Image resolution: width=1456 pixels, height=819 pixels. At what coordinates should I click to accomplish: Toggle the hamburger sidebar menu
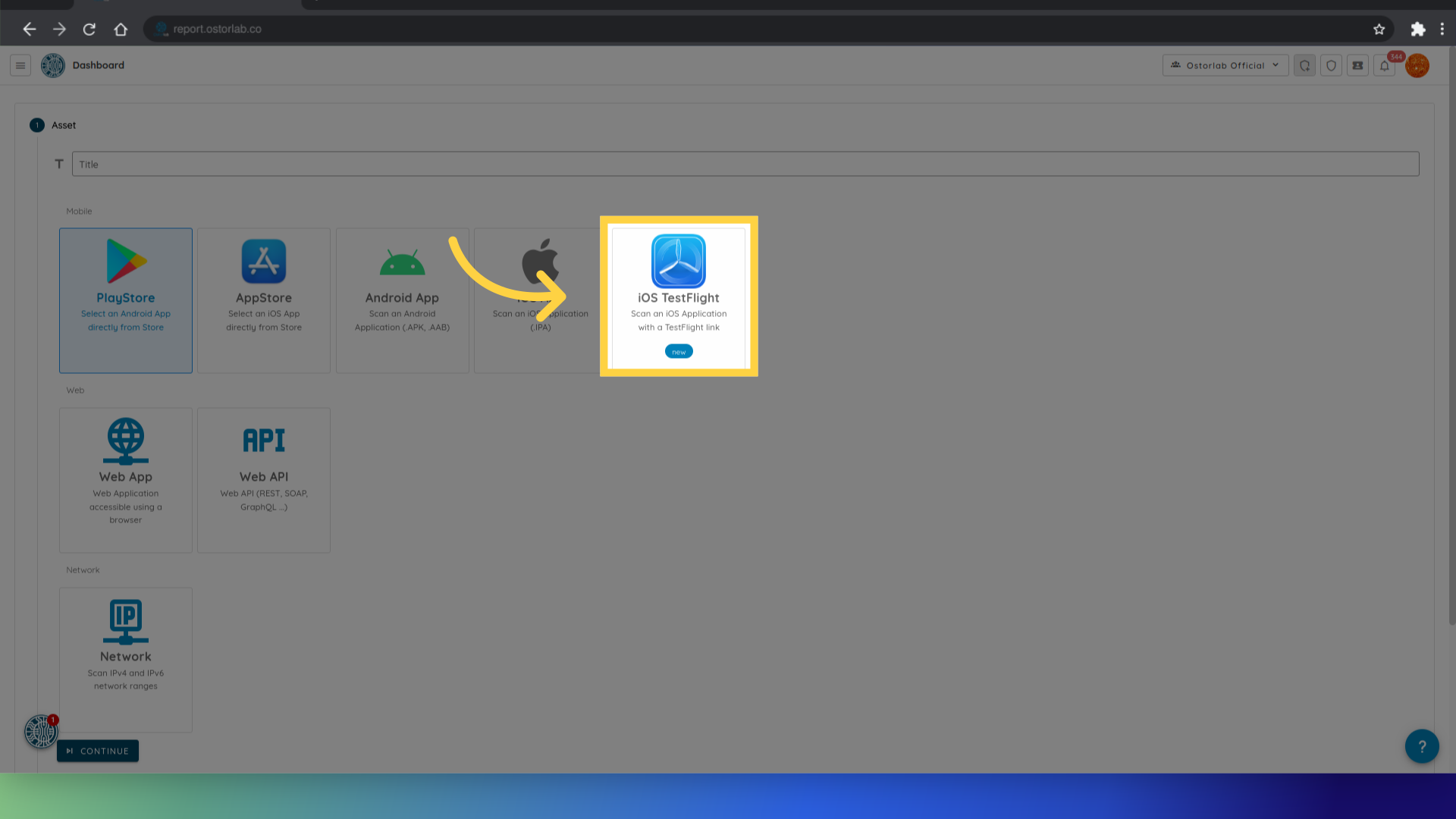(x=20, y=66)
